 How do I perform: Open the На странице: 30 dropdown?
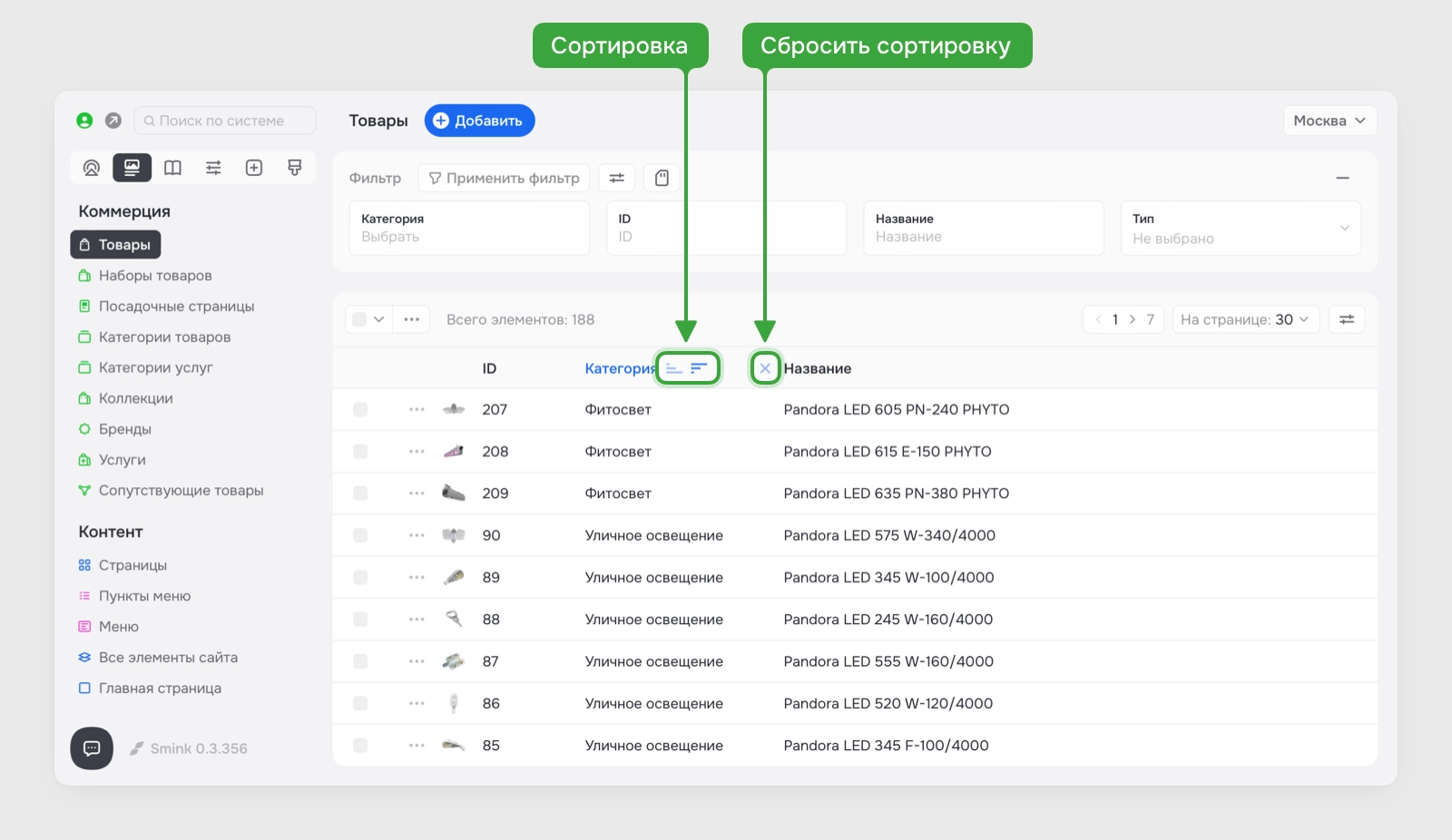tap(1245, 319)
